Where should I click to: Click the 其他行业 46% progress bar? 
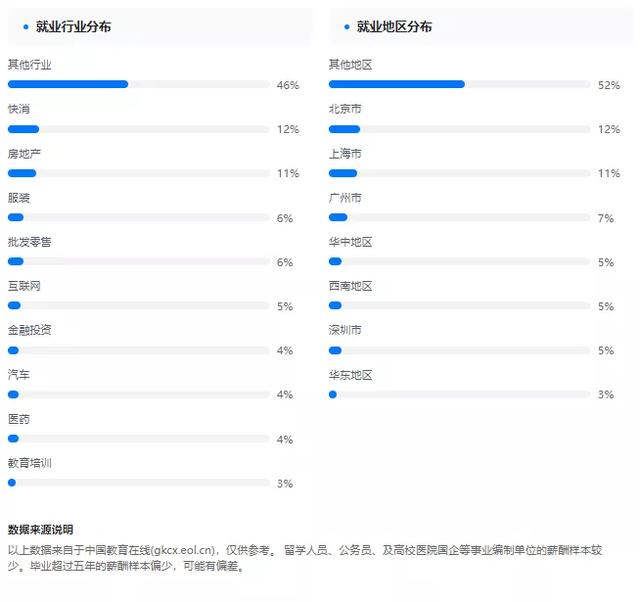139,84
